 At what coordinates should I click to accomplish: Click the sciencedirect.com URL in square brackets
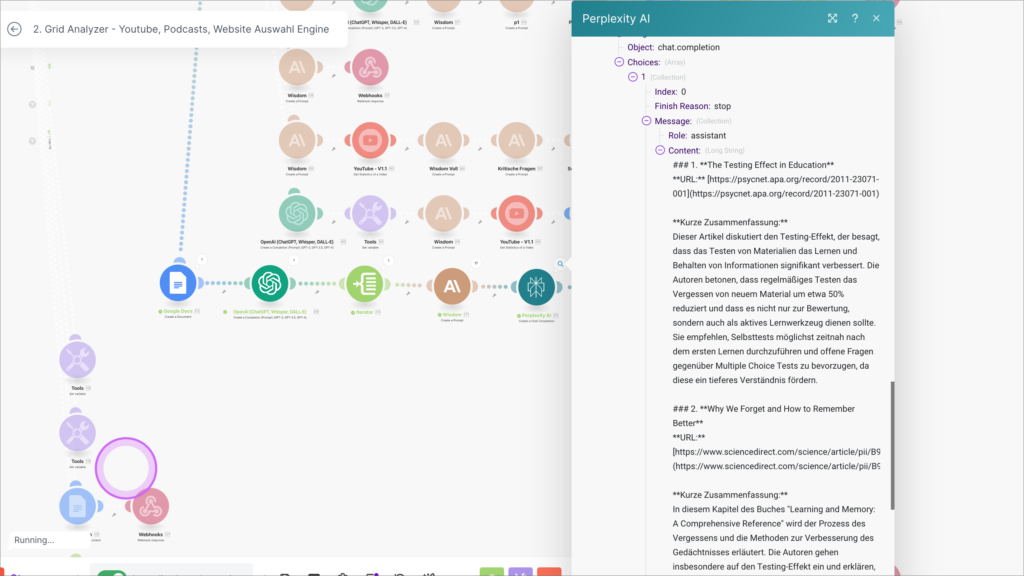pyautogui.click(x=776, y=452)
